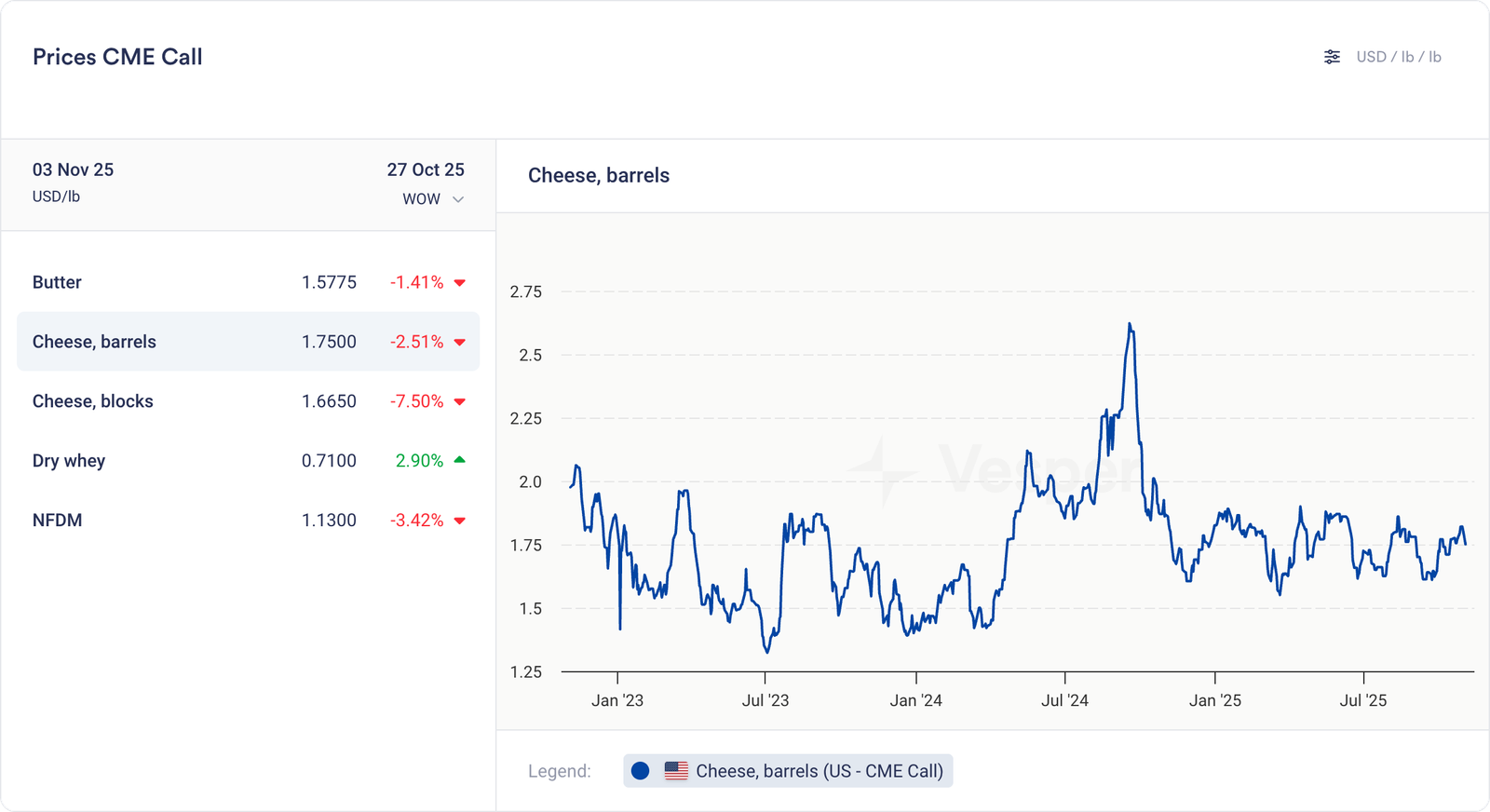Click the red down arrow for Cheese, barrels

(459, 343)
